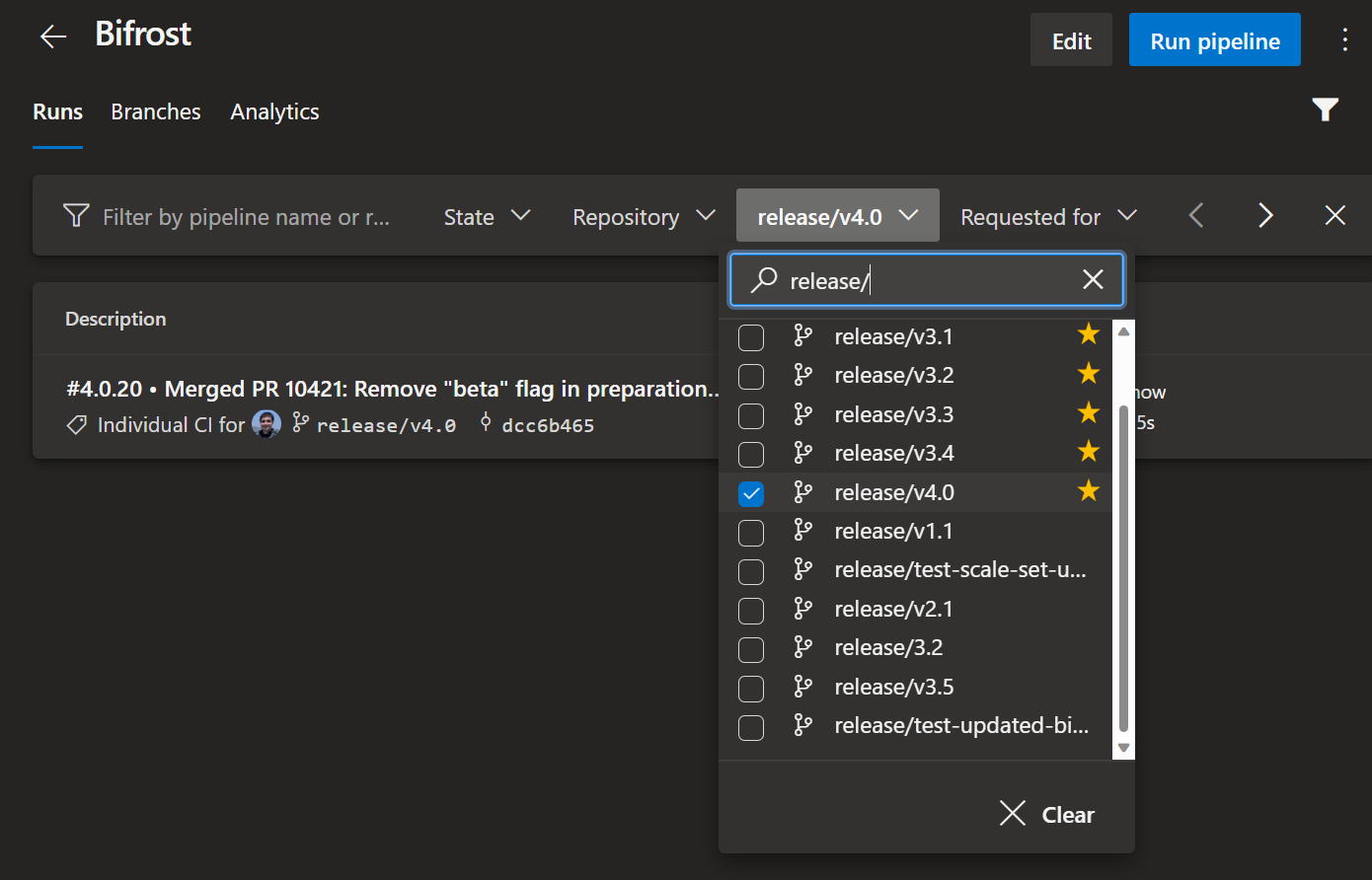
Task: Click the branch icon beside release/v2.1
Action: [803, 609]
